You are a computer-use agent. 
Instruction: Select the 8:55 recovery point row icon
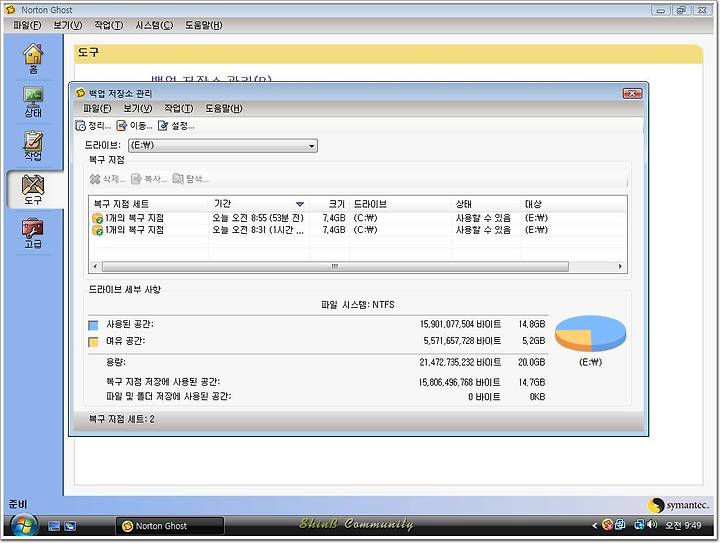pyautogui.click(x=97, y=218)
